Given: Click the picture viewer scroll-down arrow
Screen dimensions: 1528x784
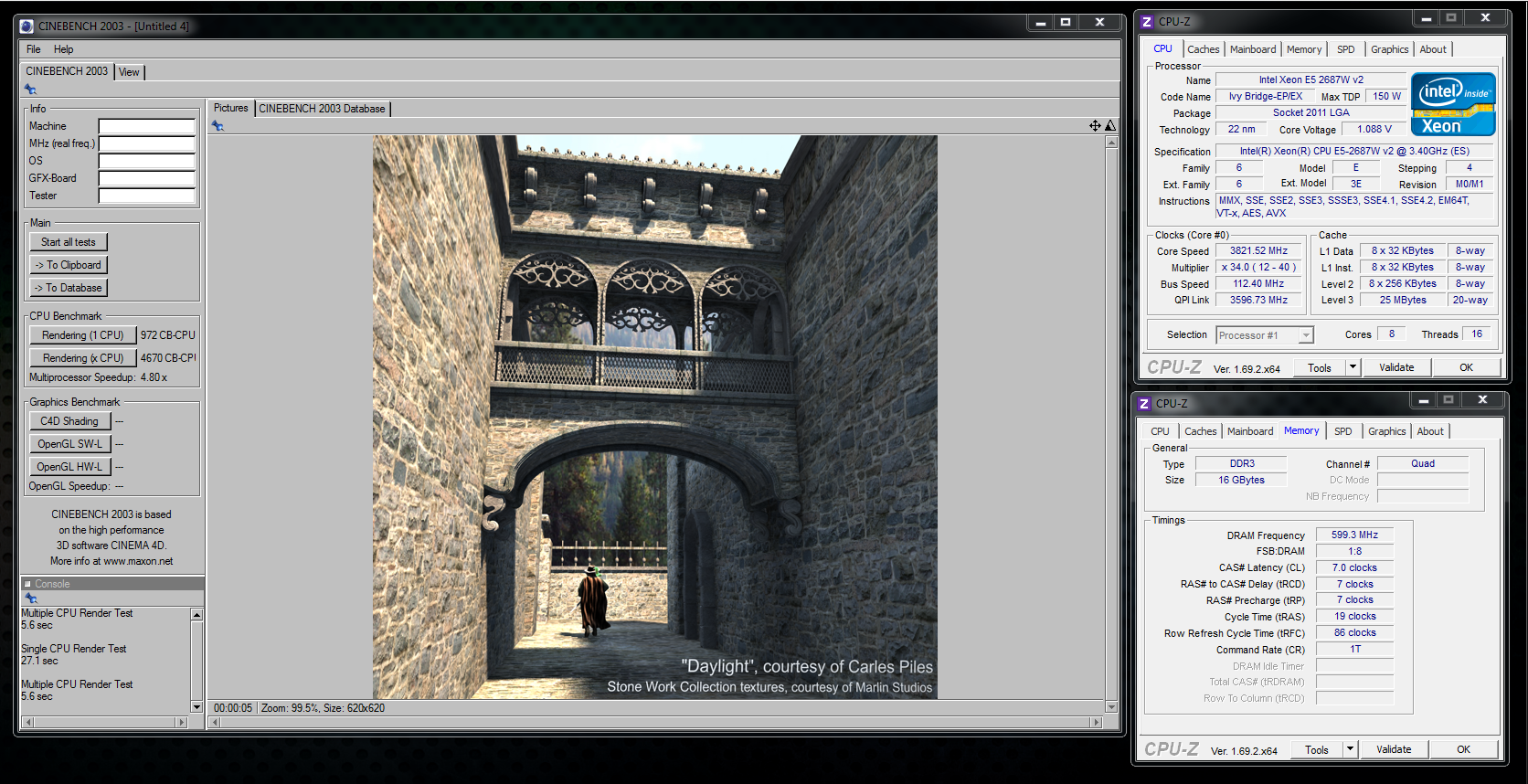Looking at the screenshot, I should coord(1111,706).
